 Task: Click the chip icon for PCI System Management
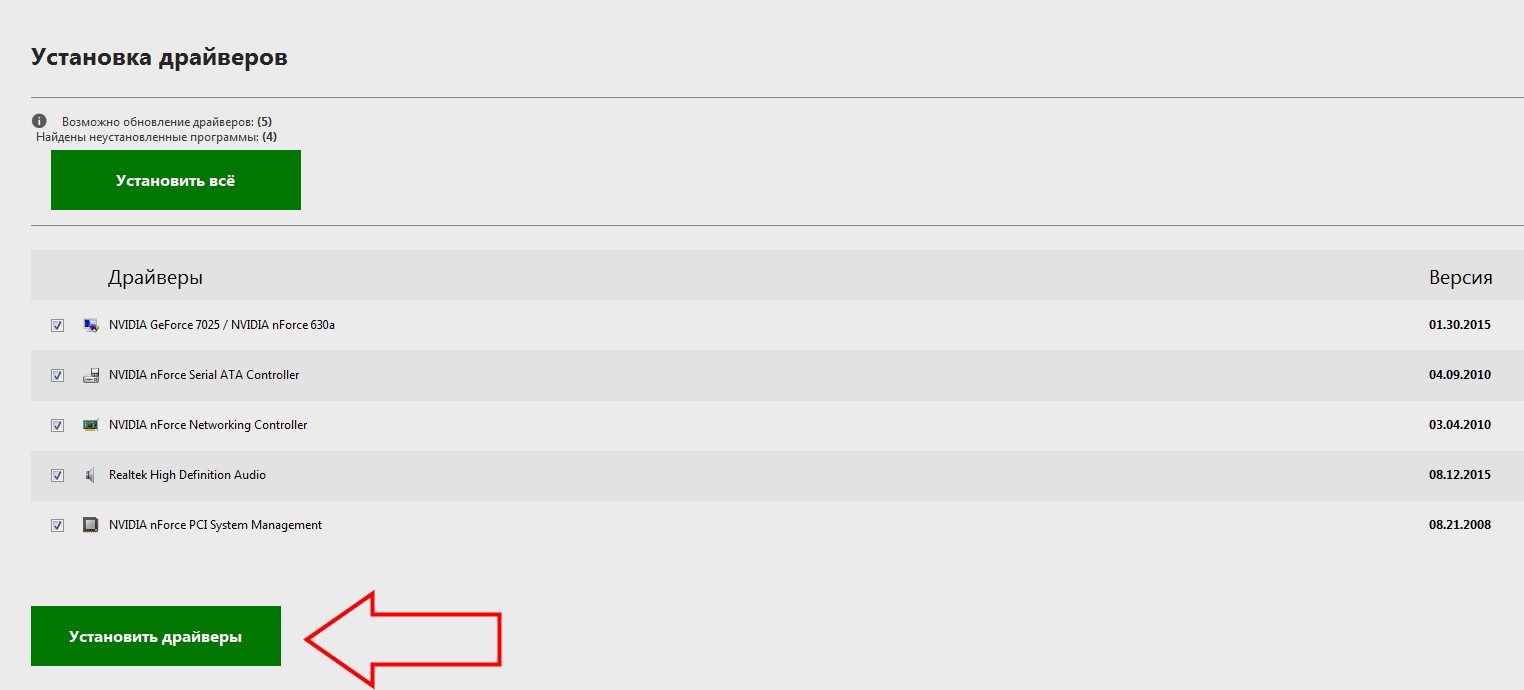[x=91, y=525]
